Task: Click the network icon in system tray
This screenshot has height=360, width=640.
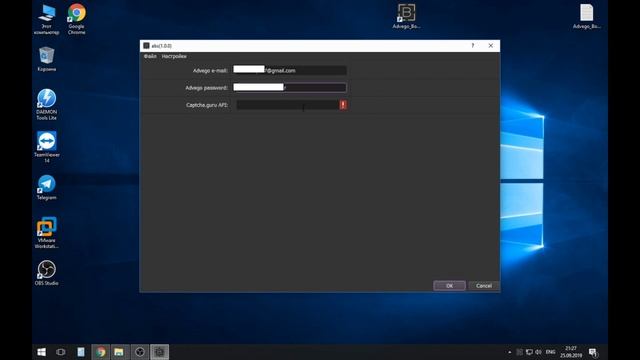Action: pyautogui.click(x=529, y=352)
